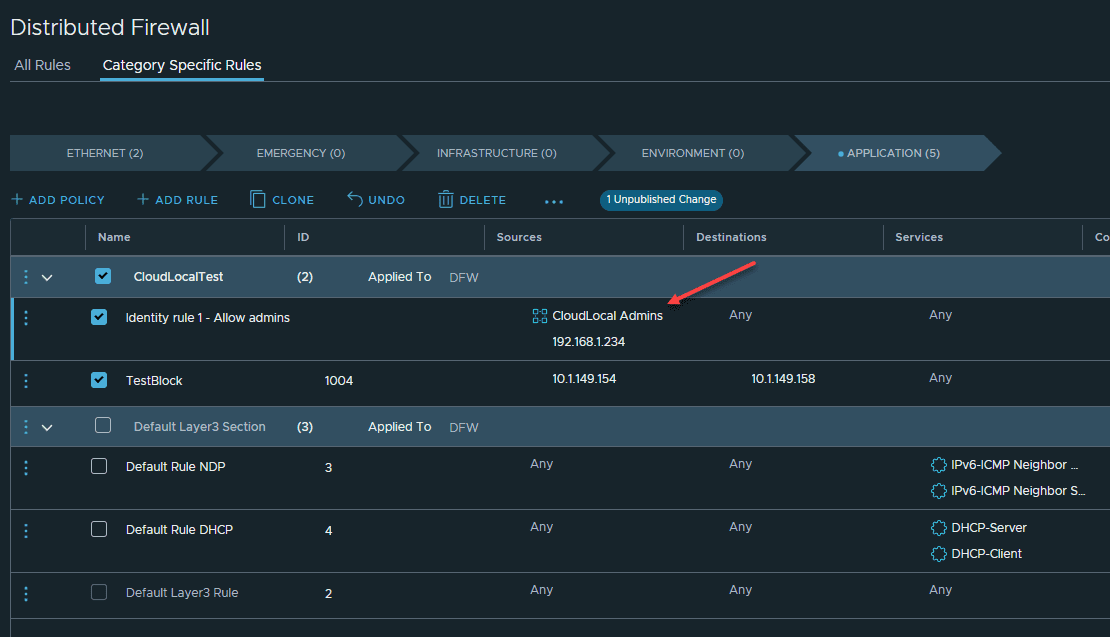Click the Delete trash icon
This screenshot has width=1110, height=637.
[x=446, y=199]
